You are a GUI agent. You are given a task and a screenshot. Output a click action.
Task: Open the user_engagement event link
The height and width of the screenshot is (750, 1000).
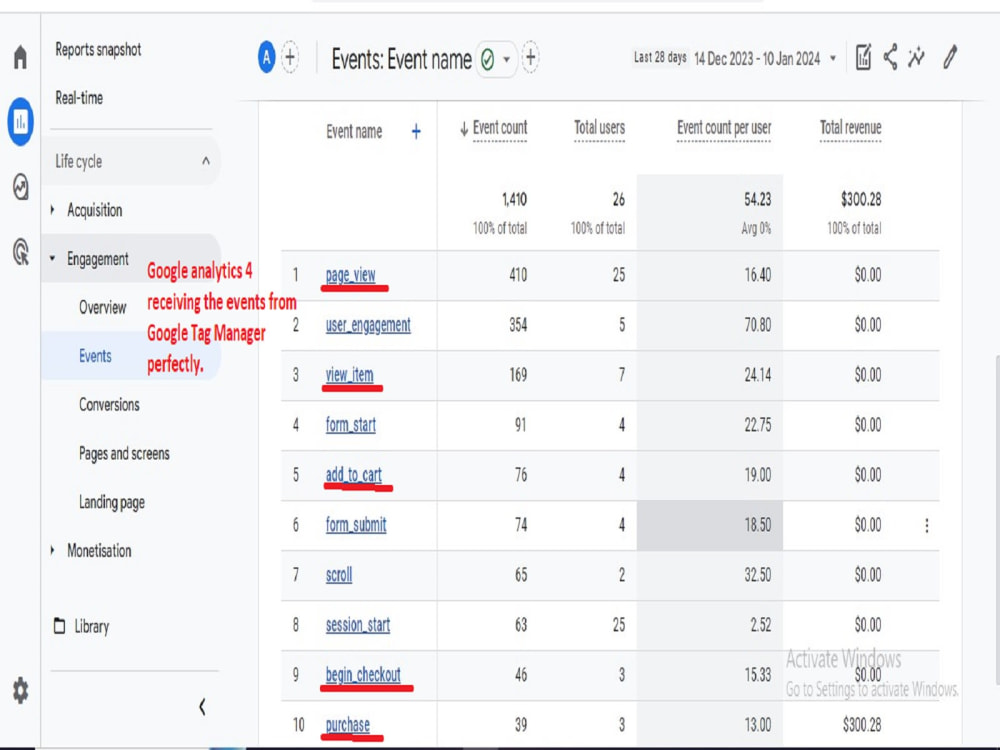click(368, 325)
